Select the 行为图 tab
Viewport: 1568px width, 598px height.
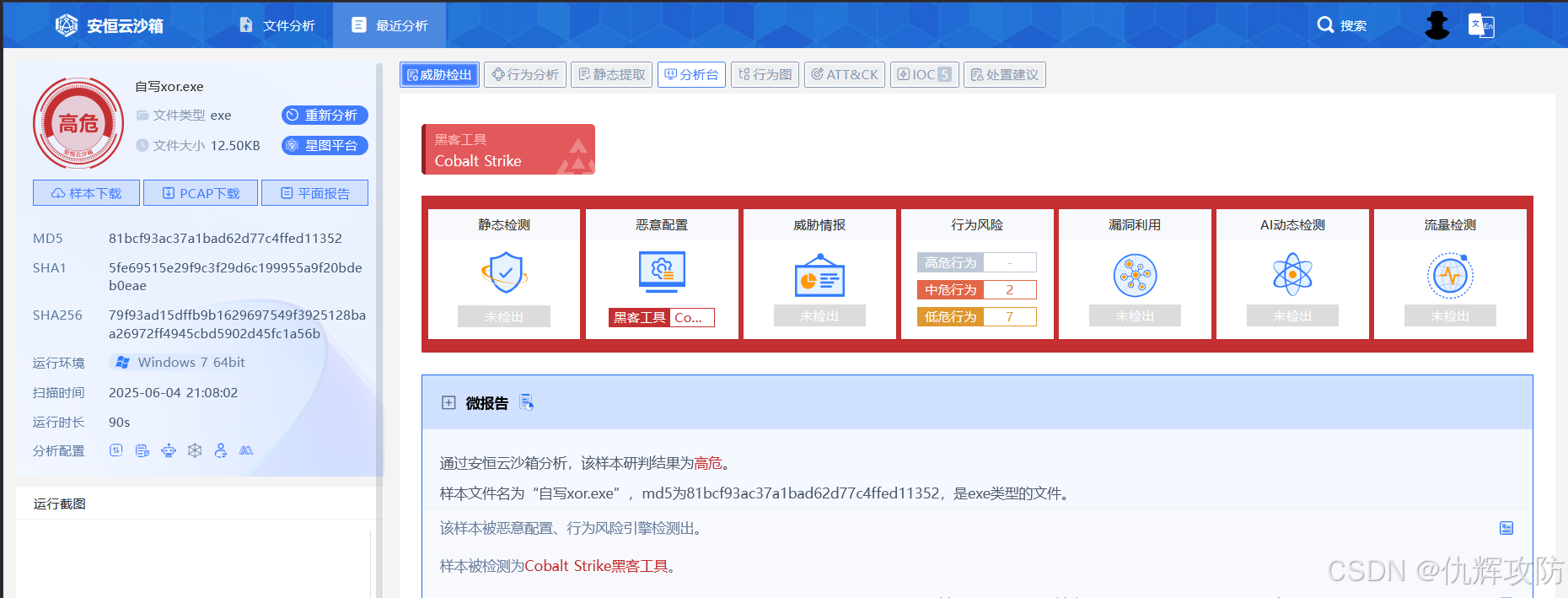[765, 74]
